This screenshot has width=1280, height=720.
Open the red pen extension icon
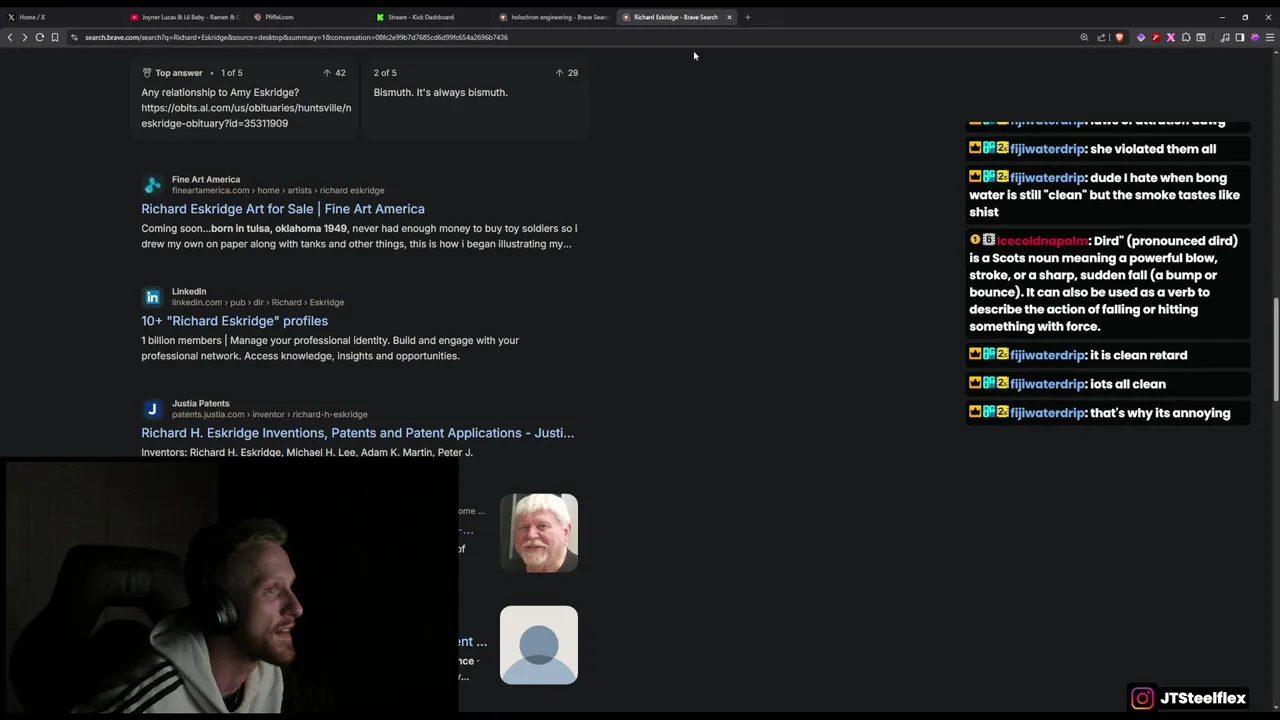point(1156,37)
